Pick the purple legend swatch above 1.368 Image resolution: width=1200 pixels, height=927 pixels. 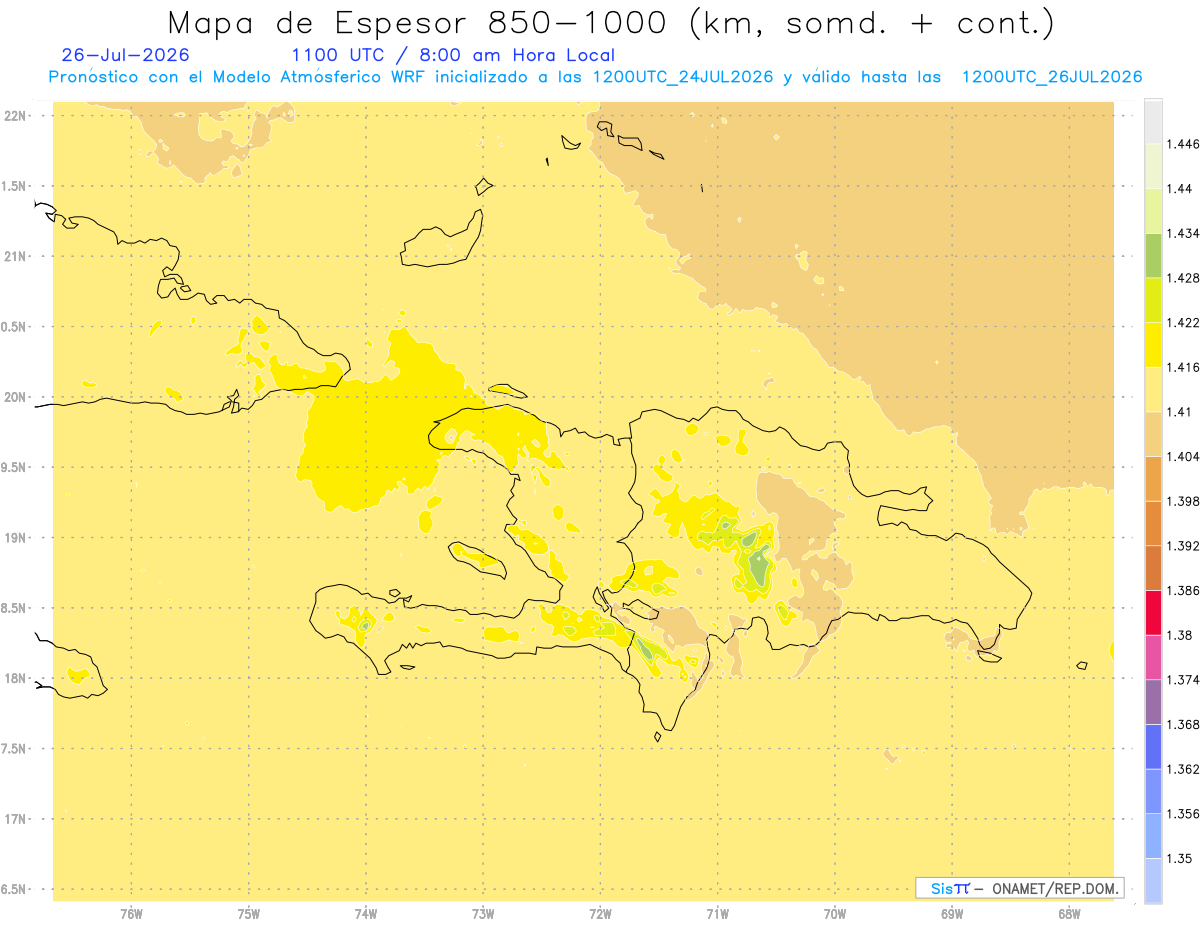point(1153,701)
